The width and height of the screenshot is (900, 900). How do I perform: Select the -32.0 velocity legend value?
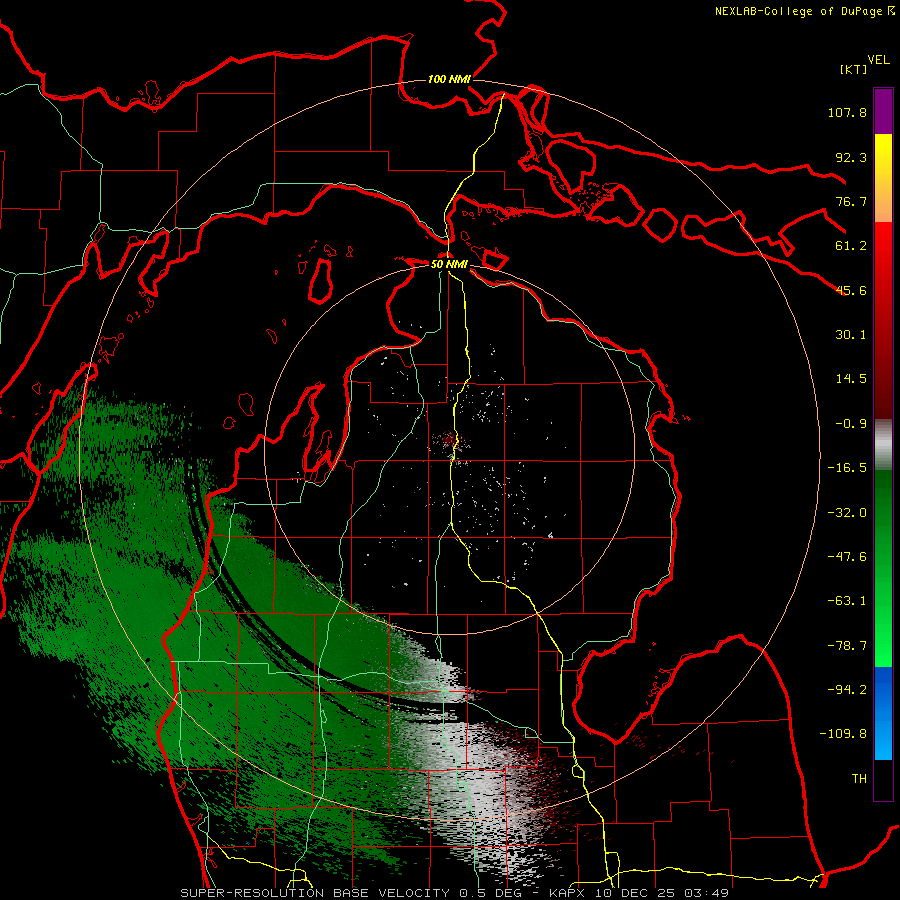click(x=847, y=513)
